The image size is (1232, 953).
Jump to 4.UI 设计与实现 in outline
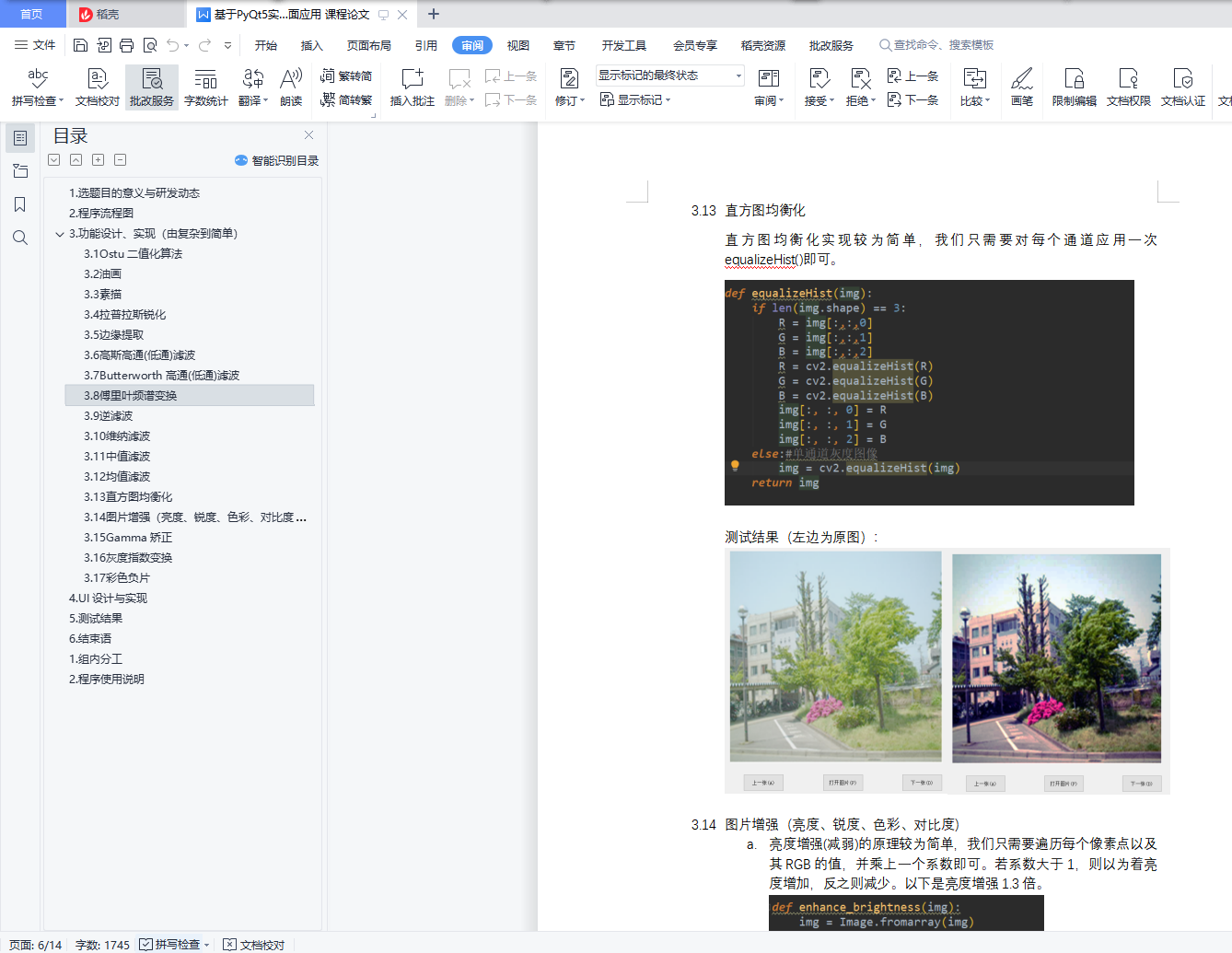[108, 599]
